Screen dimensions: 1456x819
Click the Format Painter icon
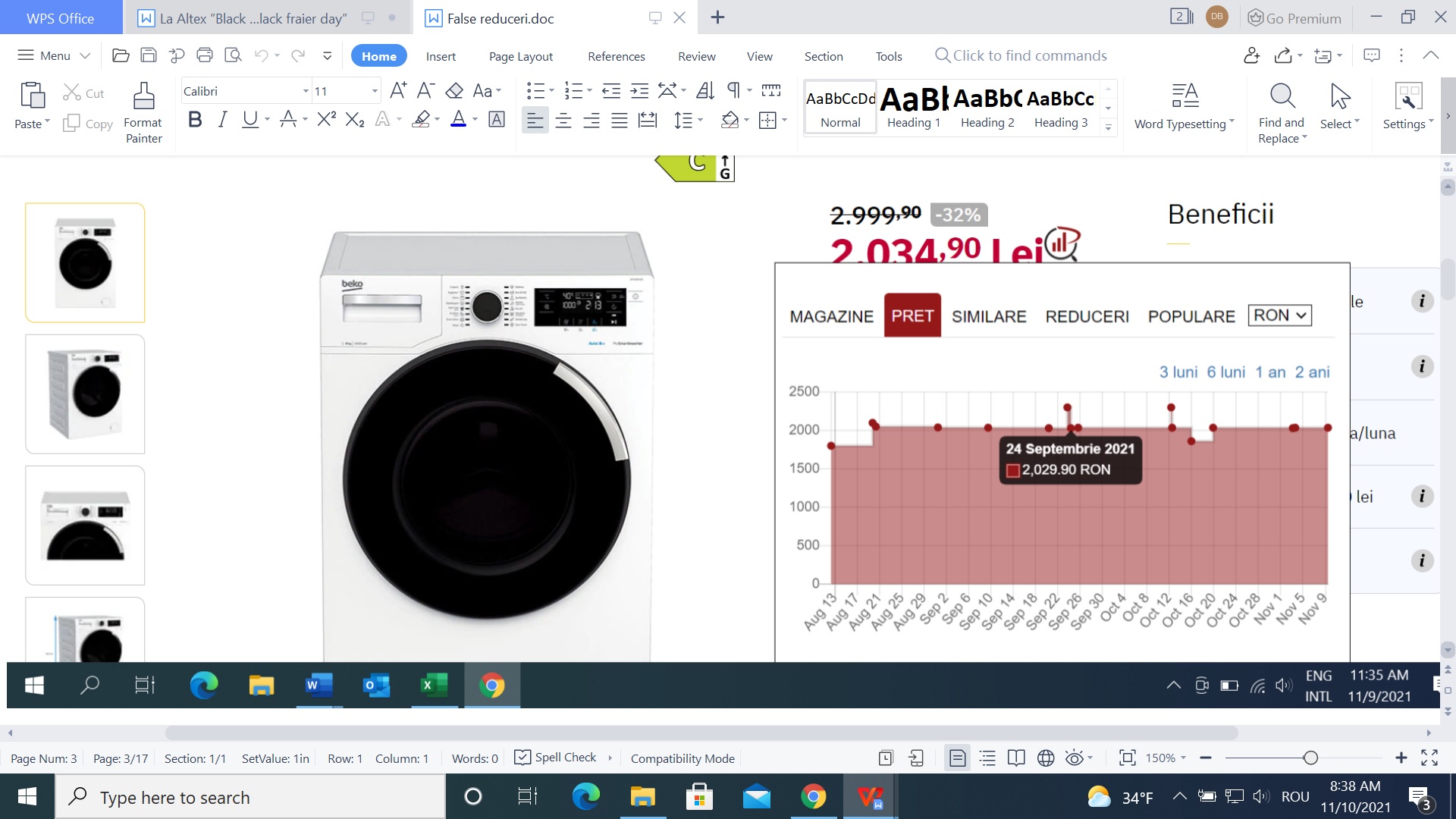pos(143,97)
